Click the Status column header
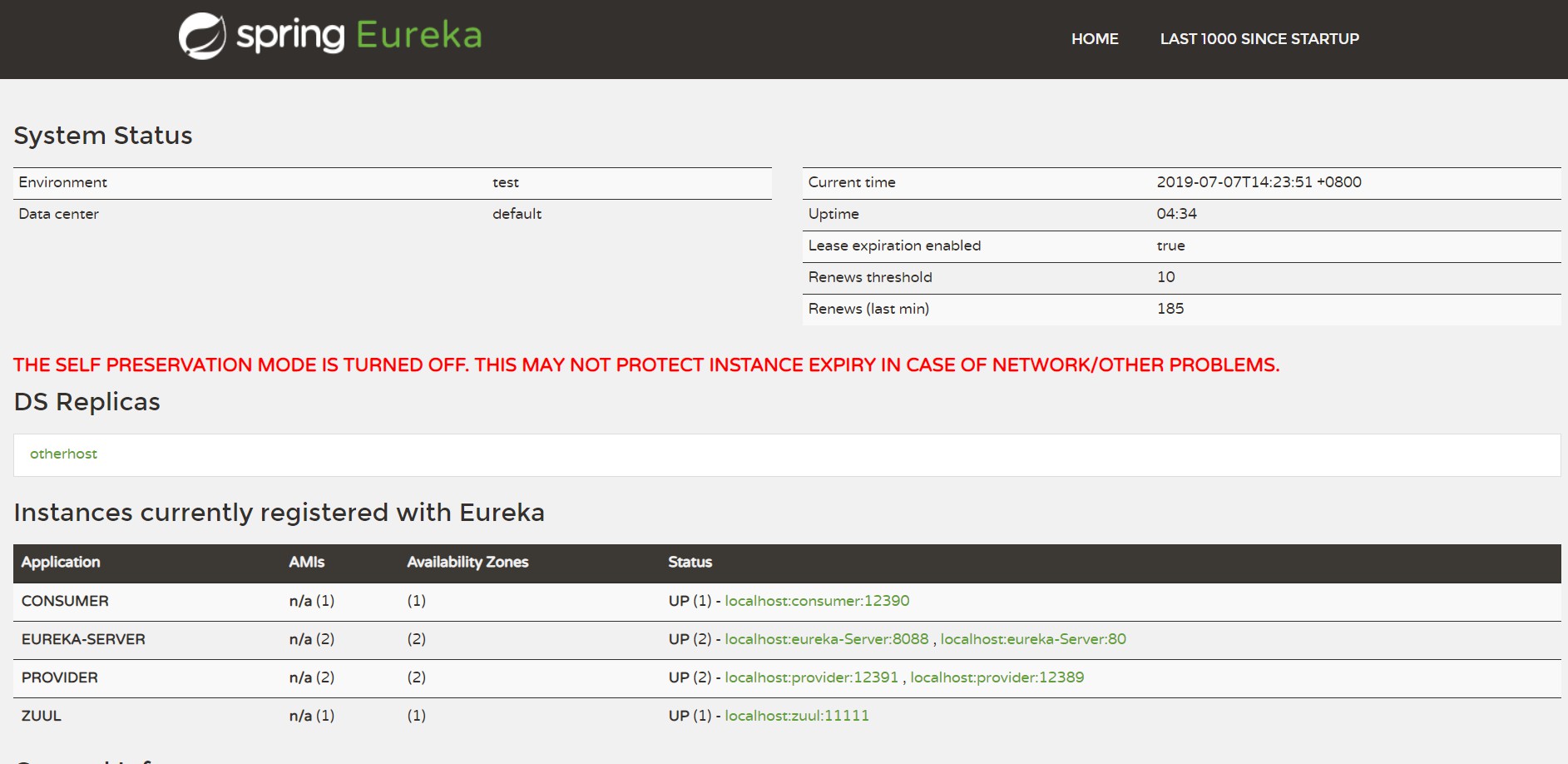Viewport: 1568px width, 764px height. coord(690,563)
